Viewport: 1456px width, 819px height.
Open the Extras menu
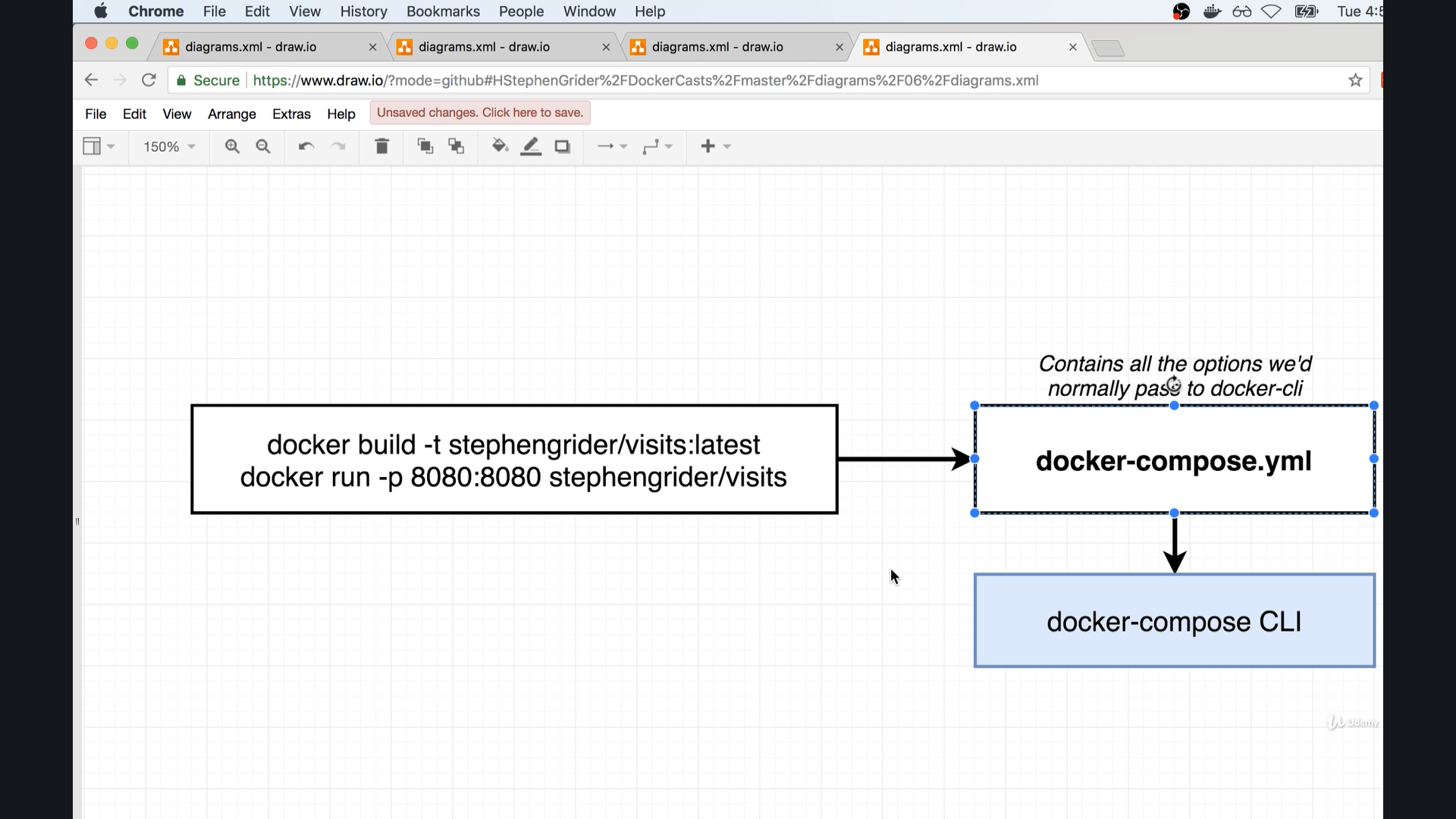pyautogui.click(x=291, y=114)
